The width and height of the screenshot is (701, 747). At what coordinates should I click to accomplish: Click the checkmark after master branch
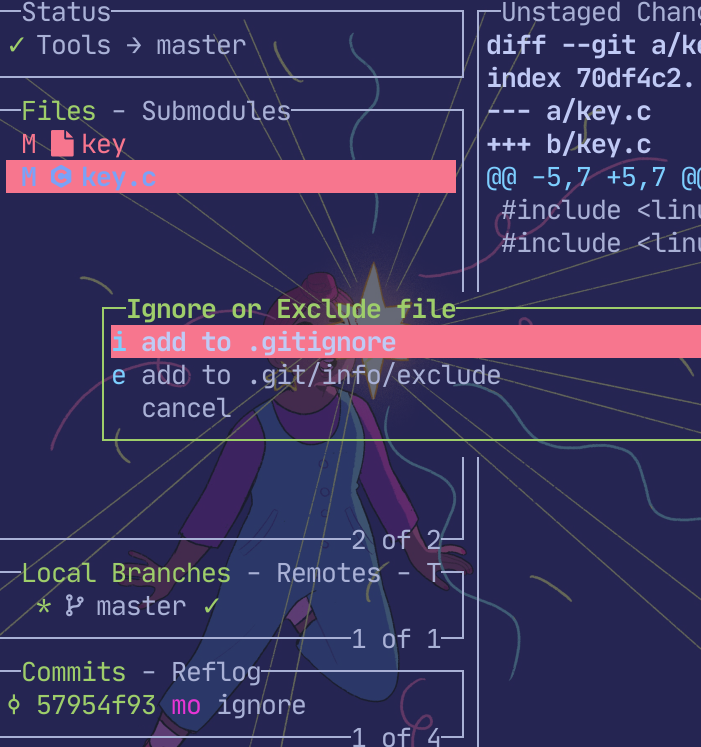tap(211, 606)
